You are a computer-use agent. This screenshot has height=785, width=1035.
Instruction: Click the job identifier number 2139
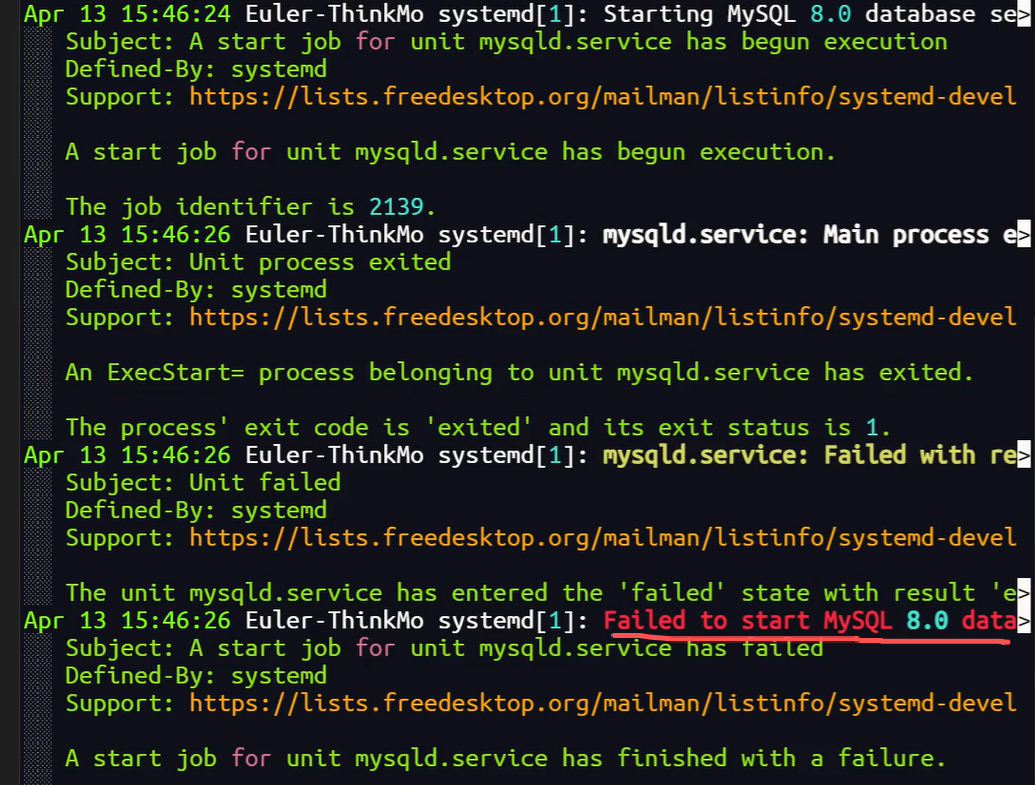(396, 207)
